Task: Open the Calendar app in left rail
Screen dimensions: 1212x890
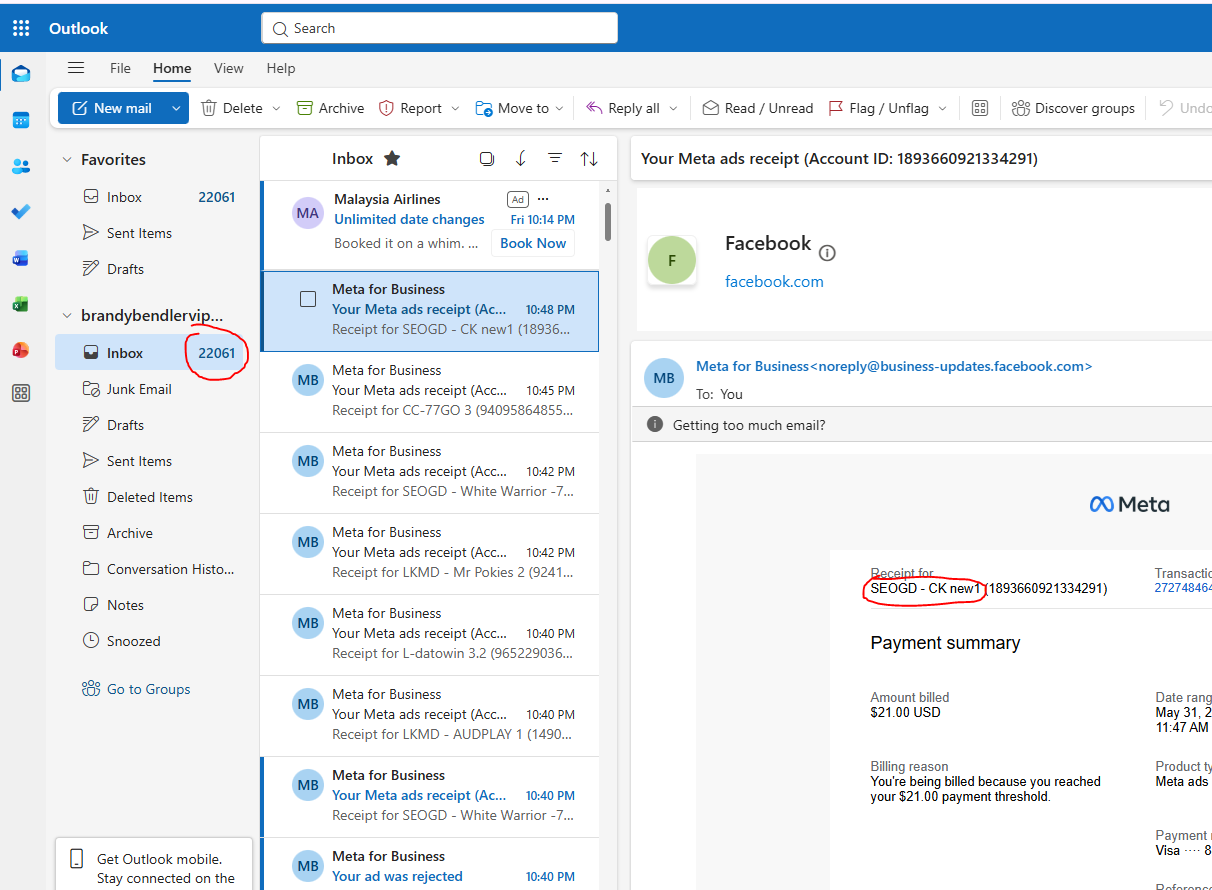Action: [x=21, y=120]
